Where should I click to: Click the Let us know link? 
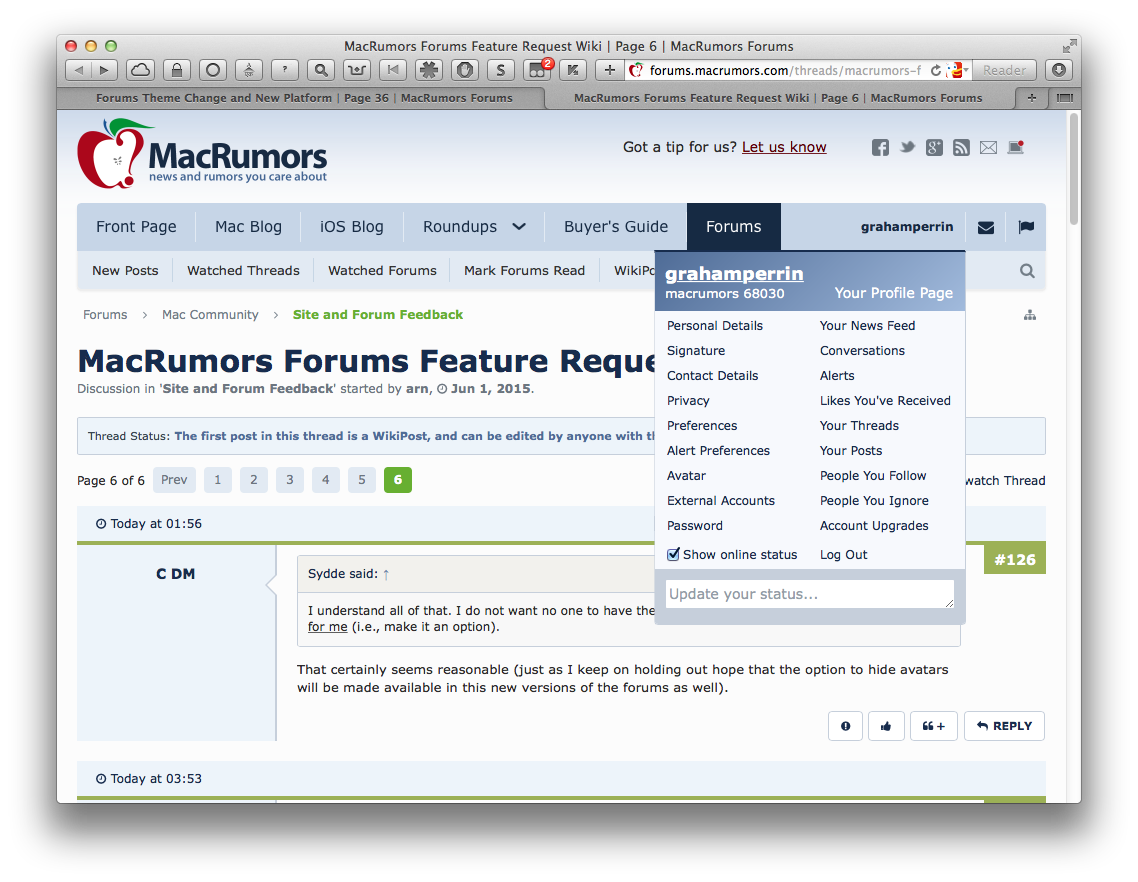pyautogui.click(x=784, y=147)
